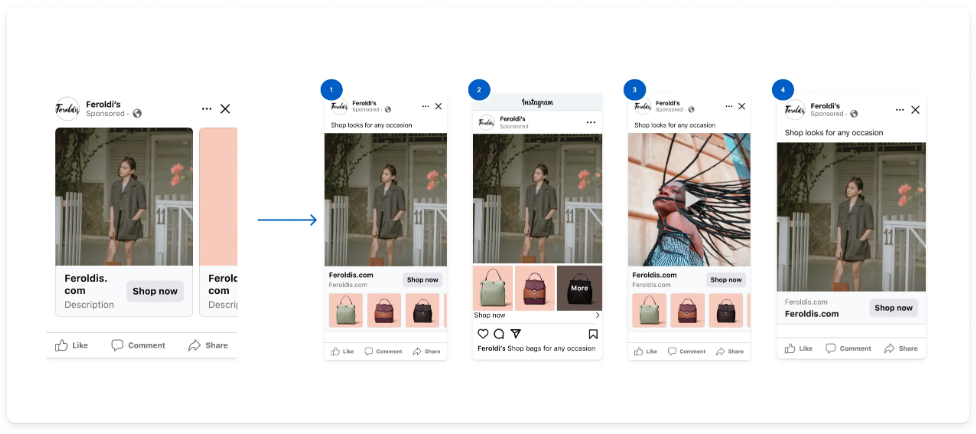Share ad variant 1
This screenshot has width=976, height=434.
[x=426, y=351]
